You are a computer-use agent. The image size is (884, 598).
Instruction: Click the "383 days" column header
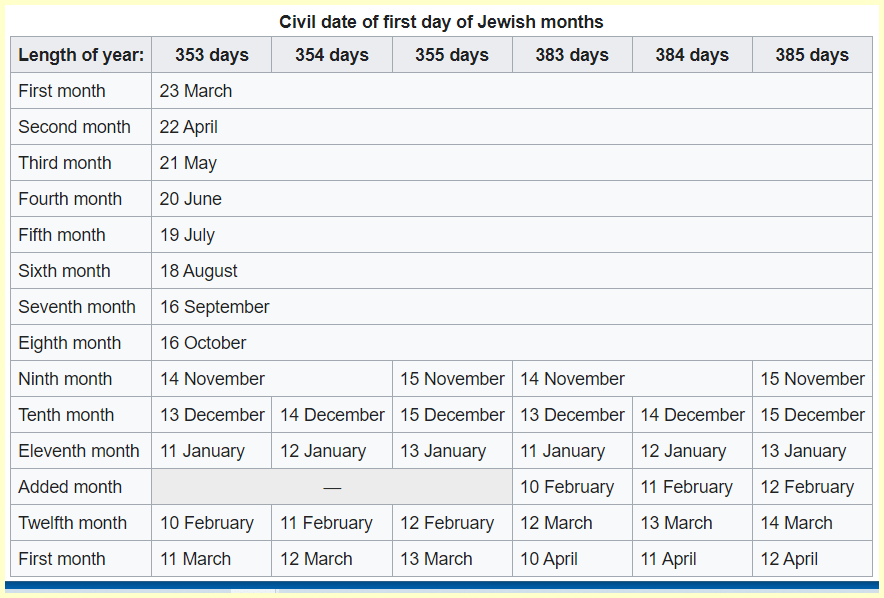tap(571, 55)
